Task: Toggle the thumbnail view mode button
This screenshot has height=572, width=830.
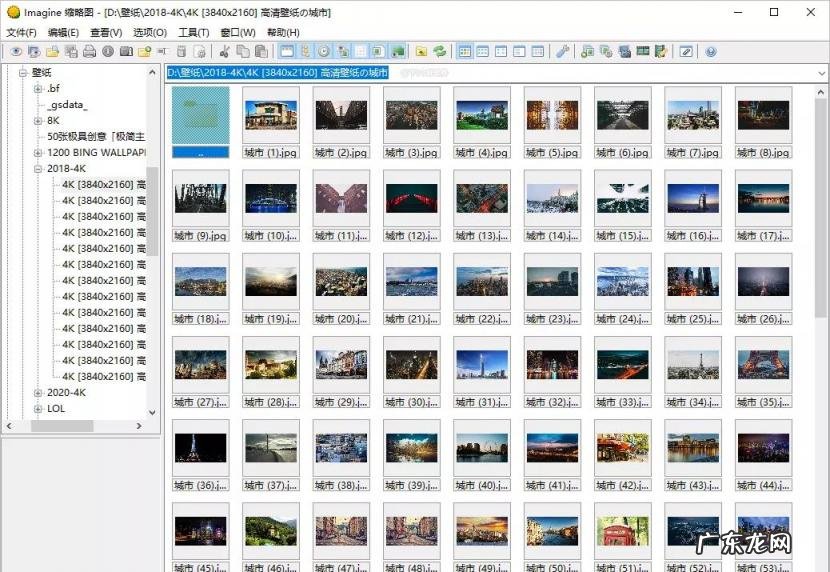Action: point(465,51)
